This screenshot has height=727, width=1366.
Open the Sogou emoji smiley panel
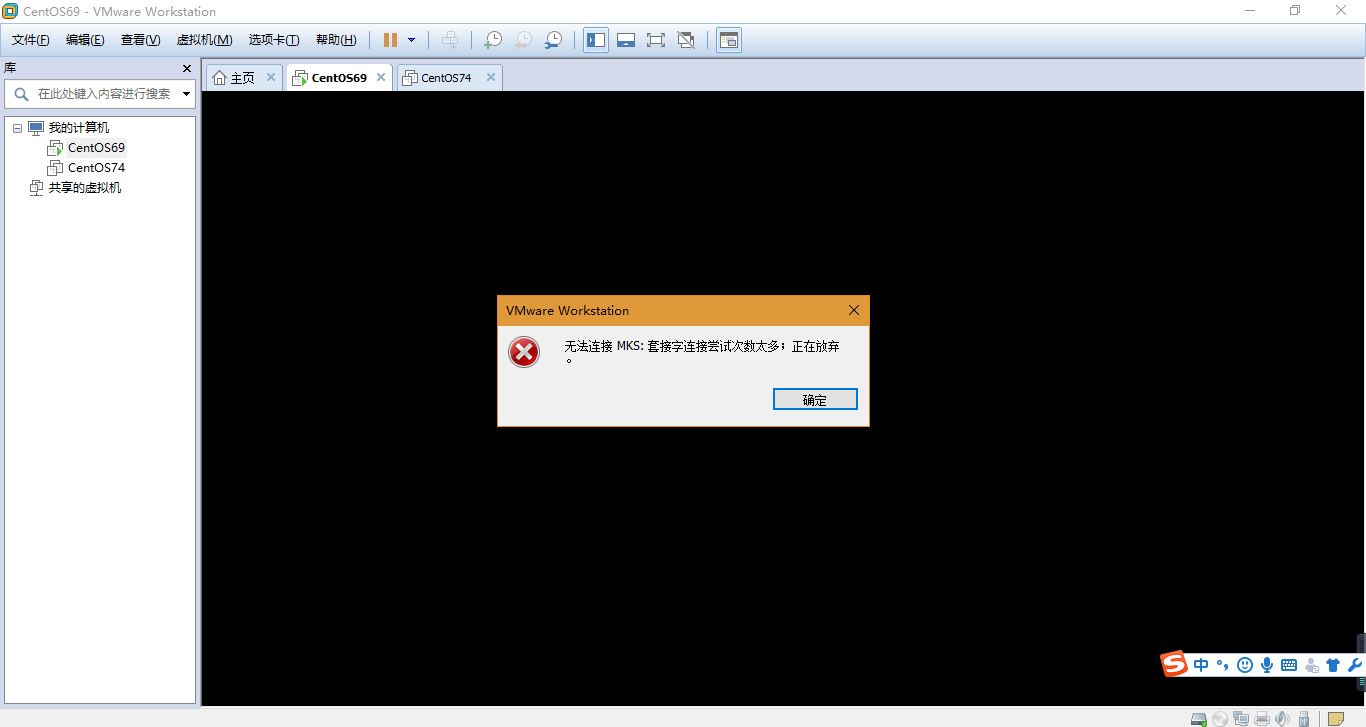[x=1245, y=665]
